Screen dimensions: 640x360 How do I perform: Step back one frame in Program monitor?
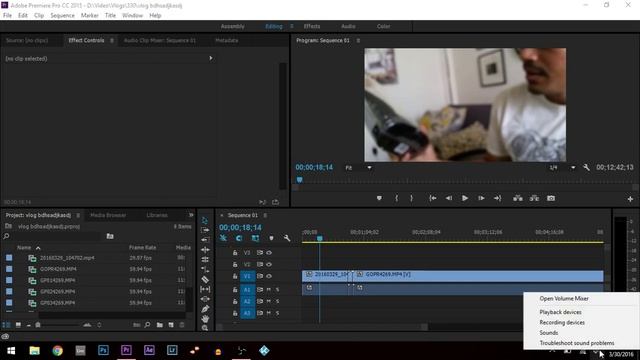449,198
